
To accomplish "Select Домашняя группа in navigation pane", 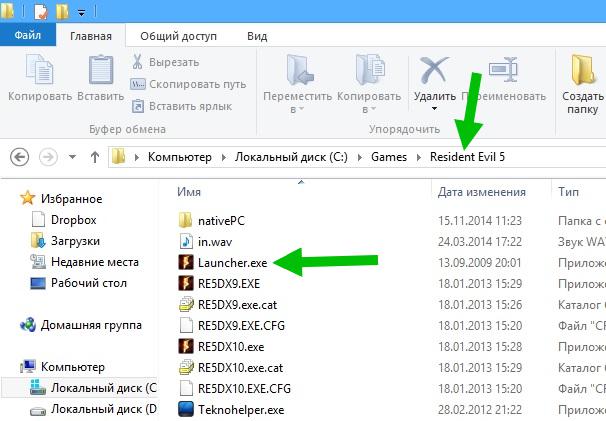I will click(91, 325).
